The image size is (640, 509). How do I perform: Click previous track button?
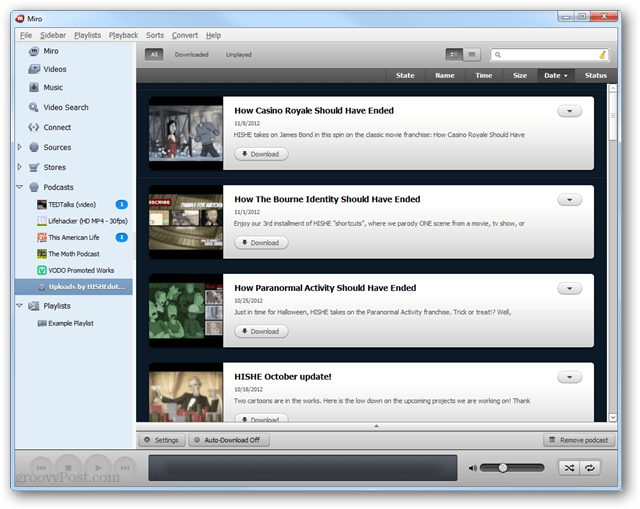[41, 468]
